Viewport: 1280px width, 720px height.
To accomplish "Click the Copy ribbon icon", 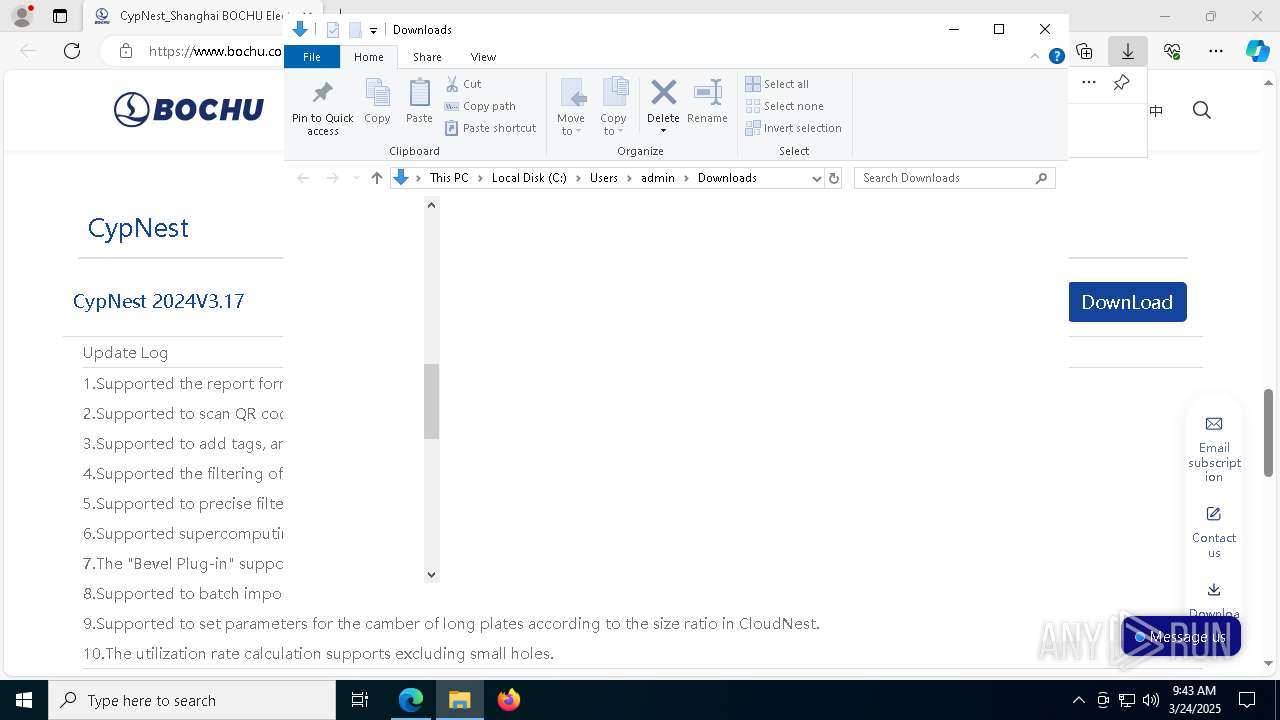I will pos(377,101).
